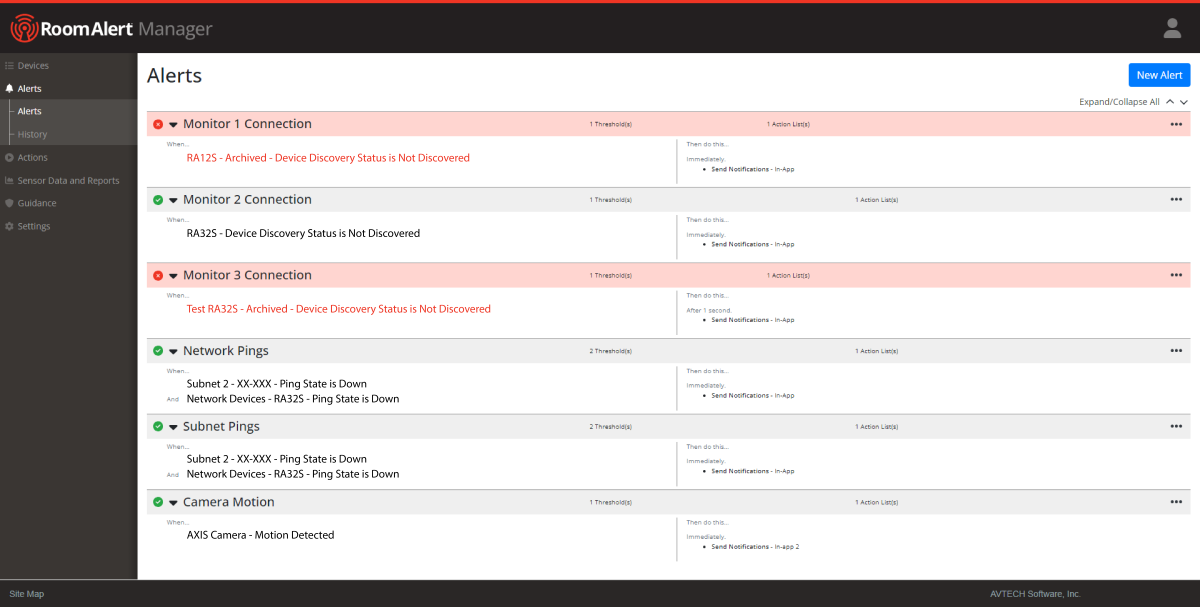Image resolution: width=1200 pixels, height=607 pixels.
Task: Select the Actions sidebar item
Action: [x=31, y=157]
